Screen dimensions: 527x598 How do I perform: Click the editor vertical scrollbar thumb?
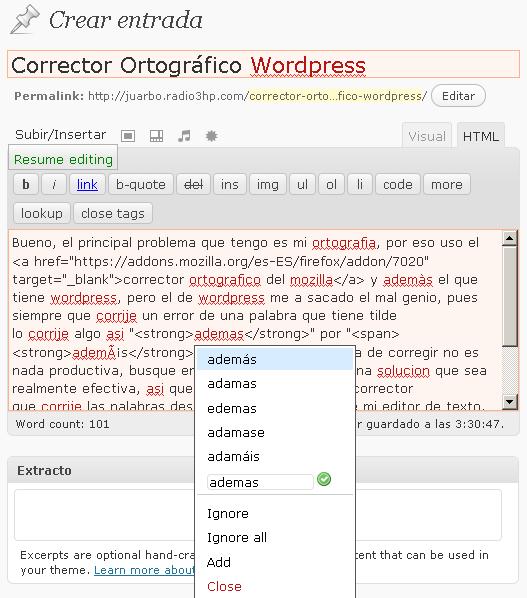(x=510, y=296)
